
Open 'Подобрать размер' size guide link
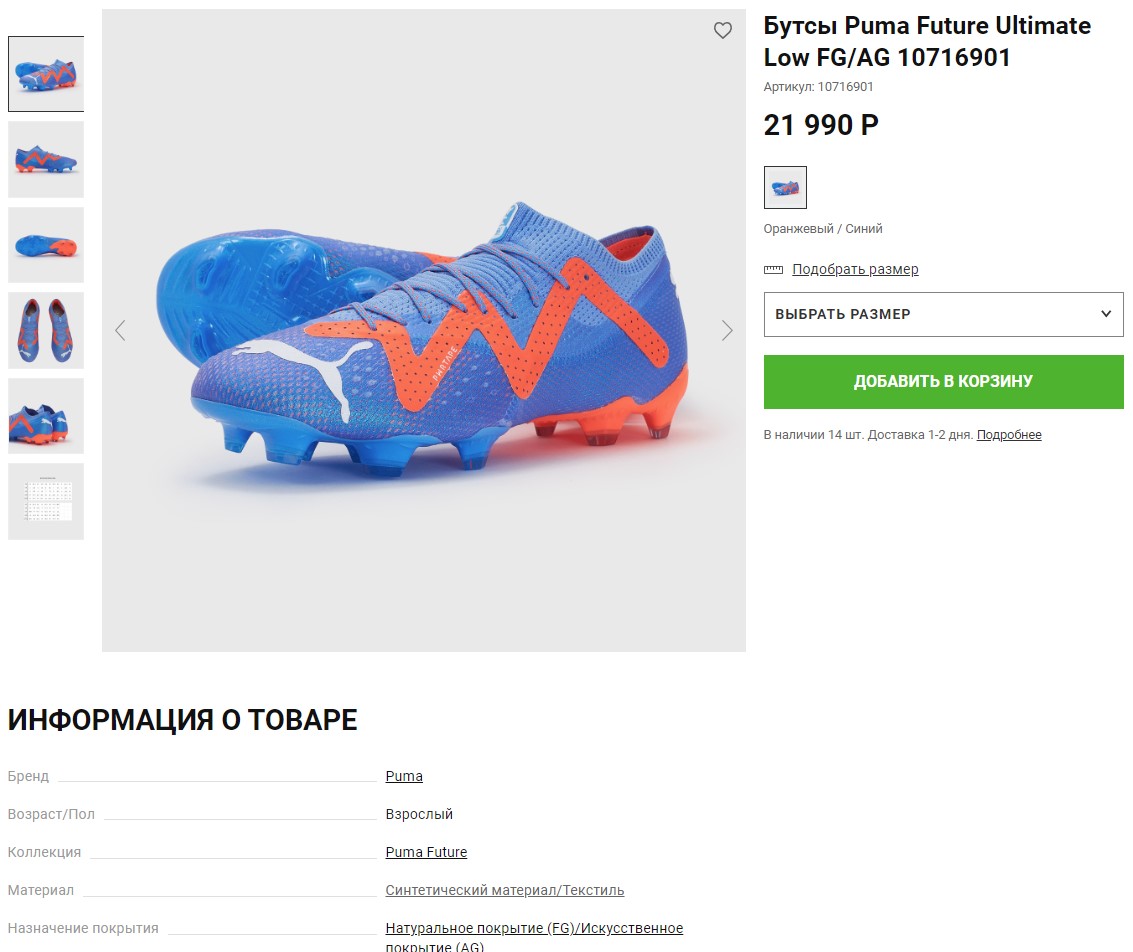(855, 270)
